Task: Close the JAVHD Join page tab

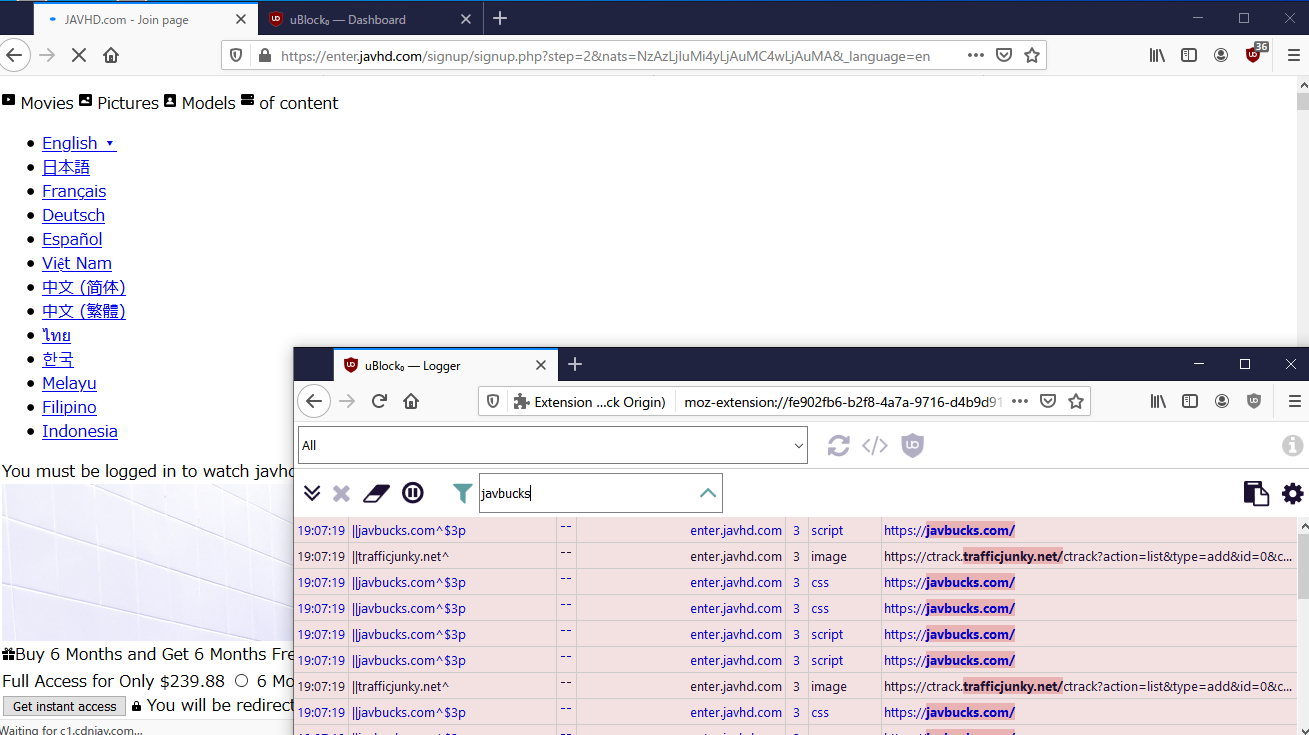Action: (x=241, y=19)
